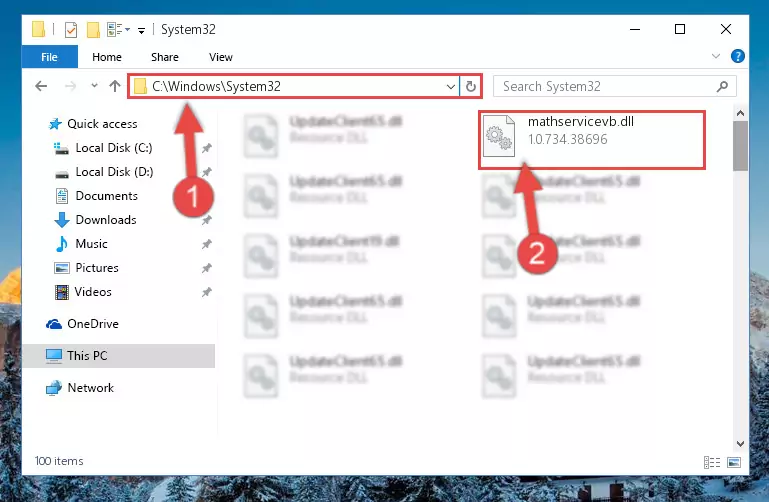Expand the ribbon with chevron arrow

tap(716, 56)
